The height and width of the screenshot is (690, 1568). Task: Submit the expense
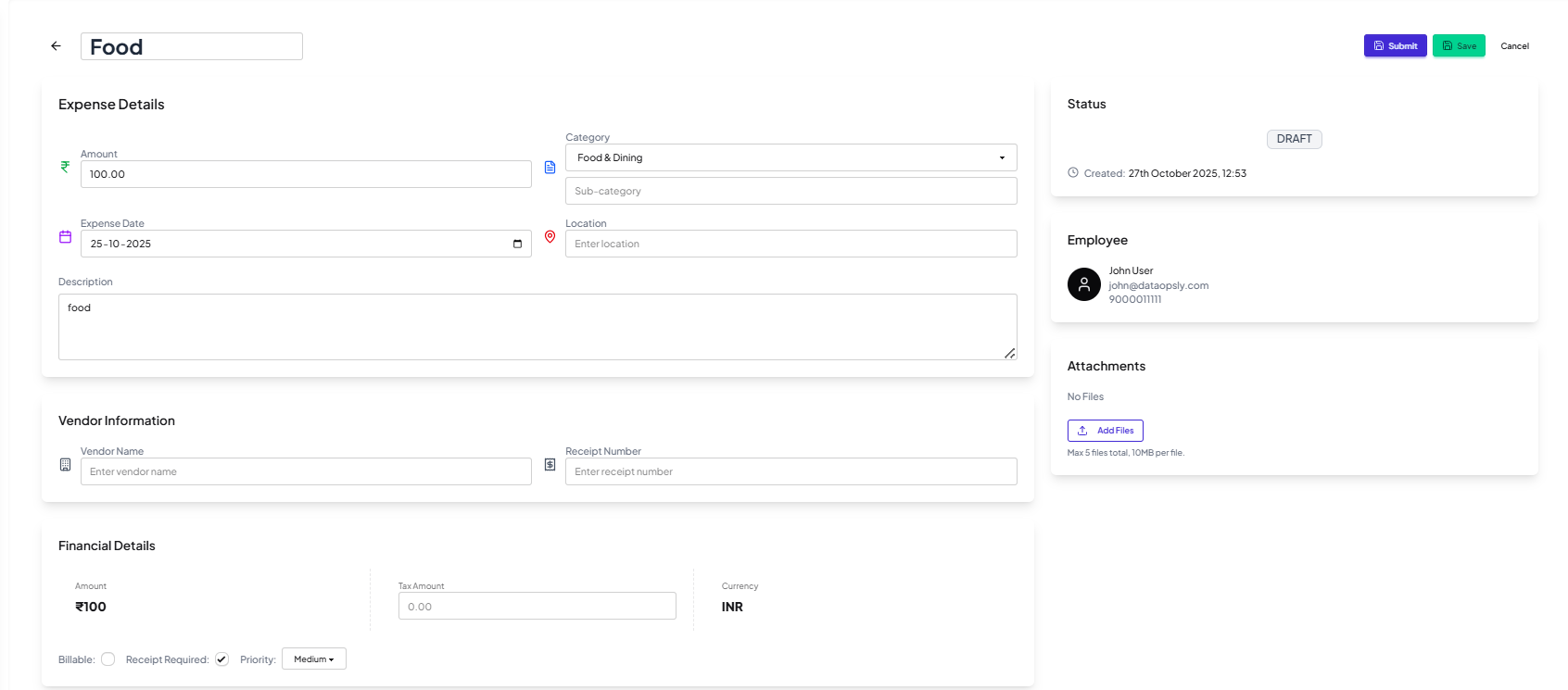point(1395,46)
